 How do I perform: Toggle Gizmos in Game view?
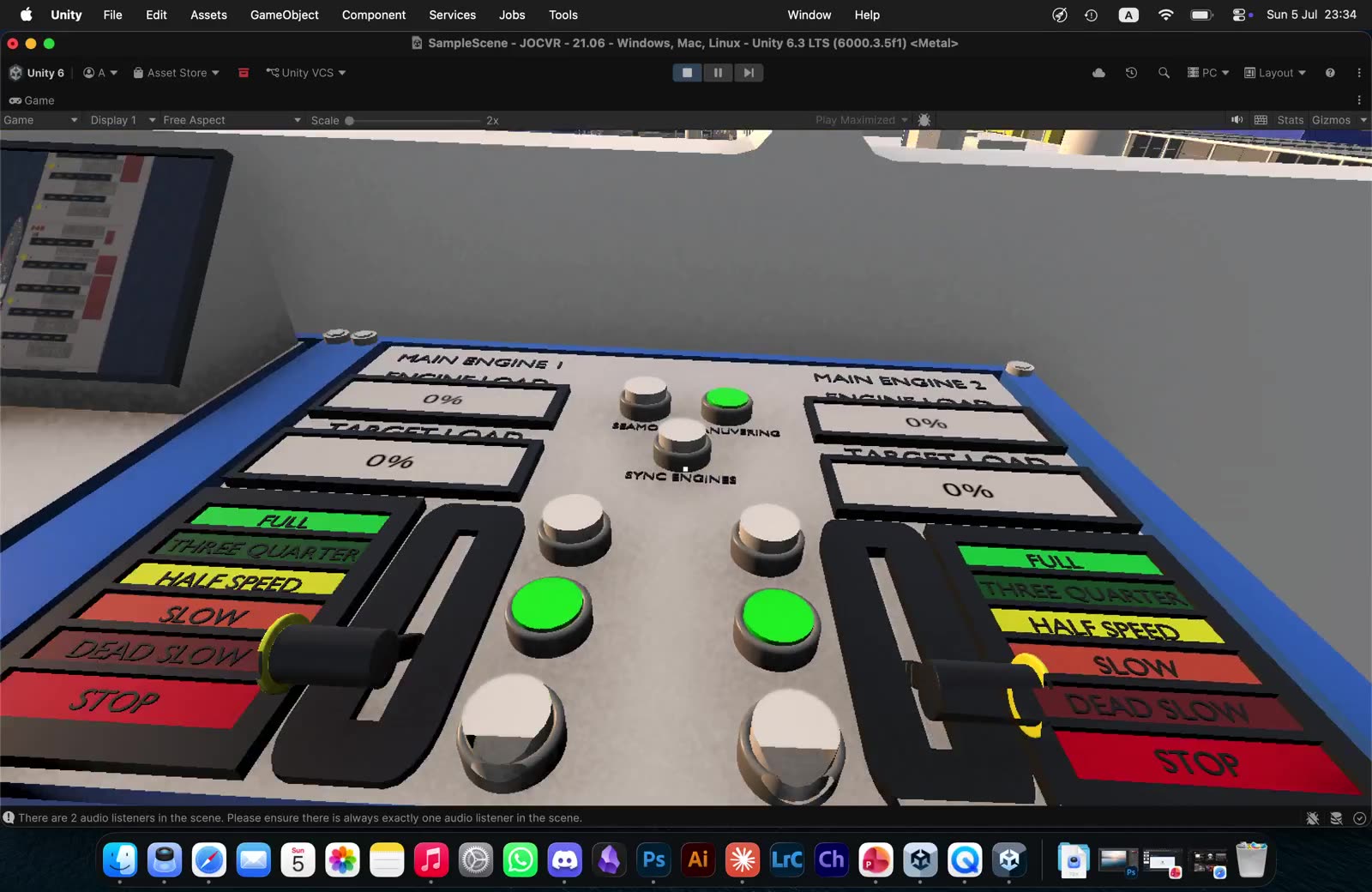coord(1331,120)
